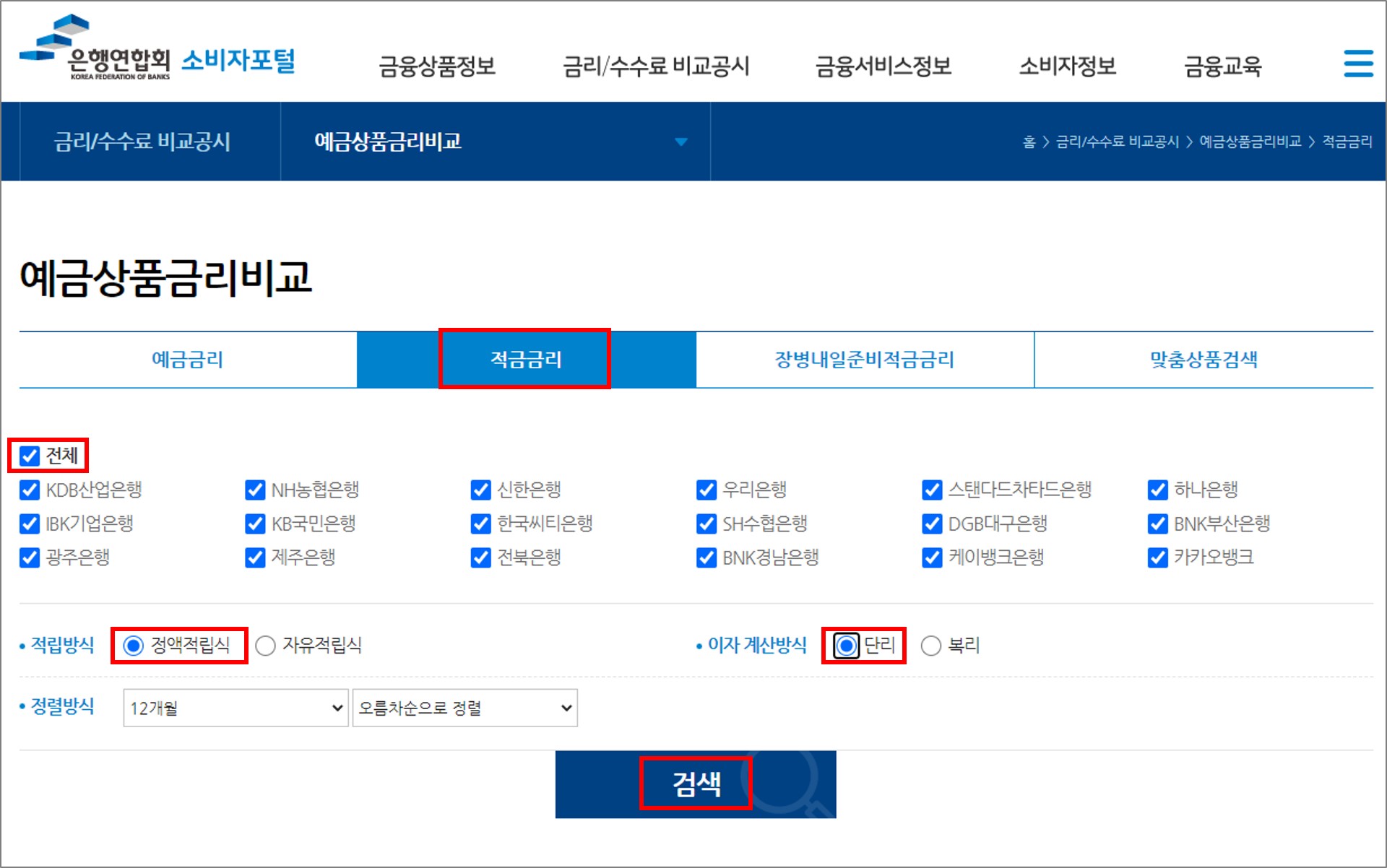Toggle the KDB산업은행 checkbox

tap(30, 490)
